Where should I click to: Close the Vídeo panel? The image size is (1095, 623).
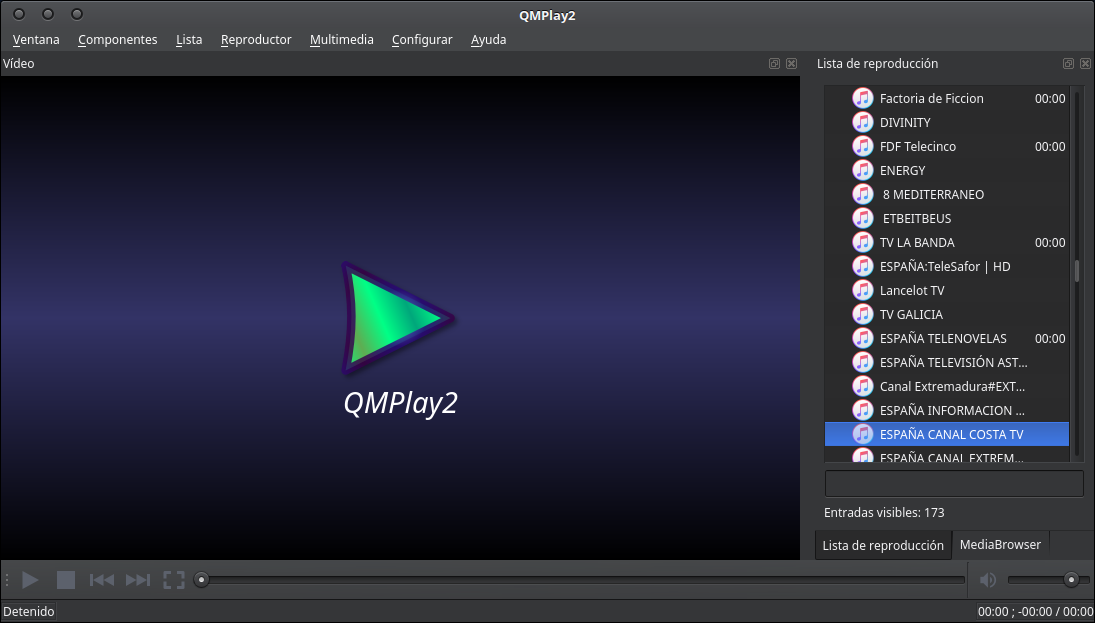[x=791, y=64]
